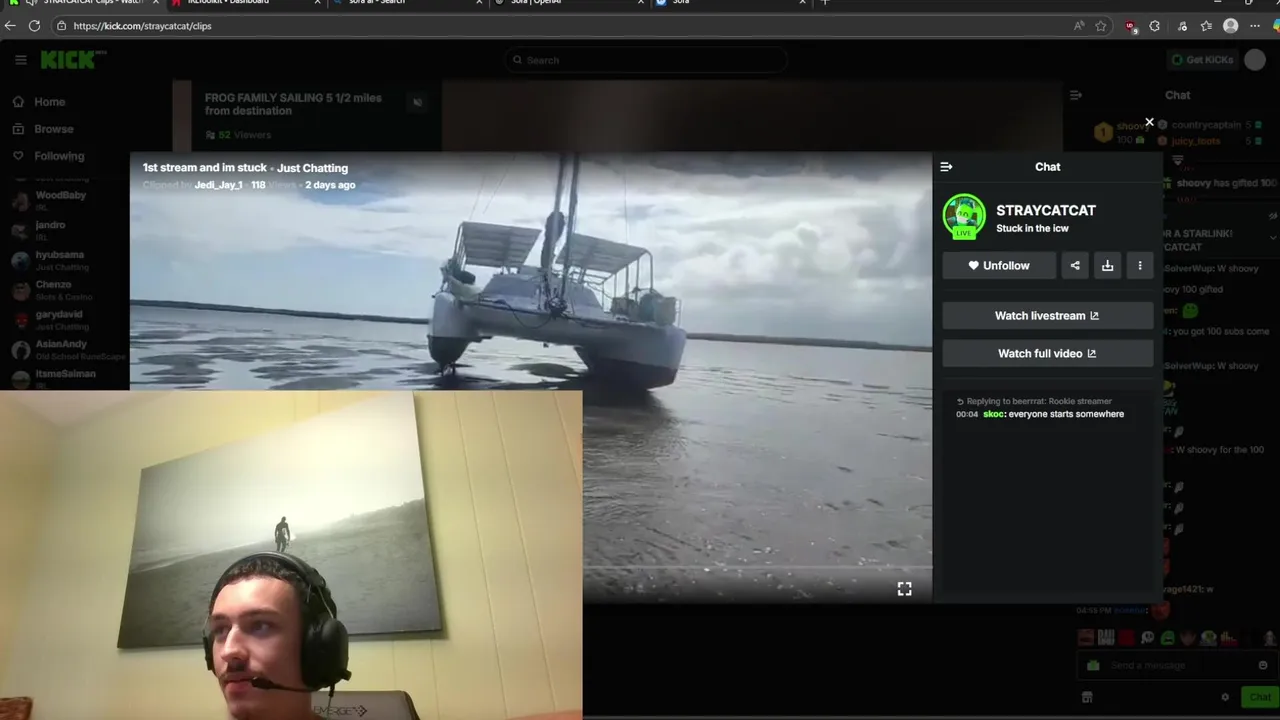Expand the pinned message chevron in chat

coord(1273,237)
